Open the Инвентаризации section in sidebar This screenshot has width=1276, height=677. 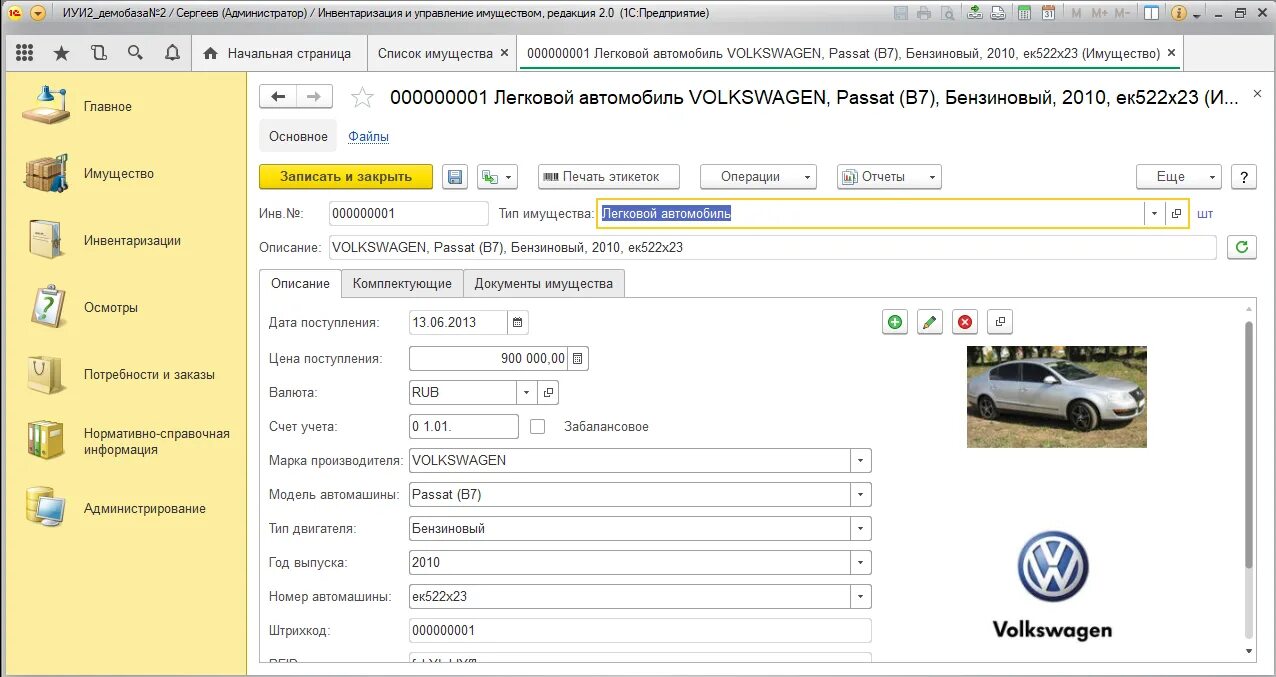click(x=132, y=241)
